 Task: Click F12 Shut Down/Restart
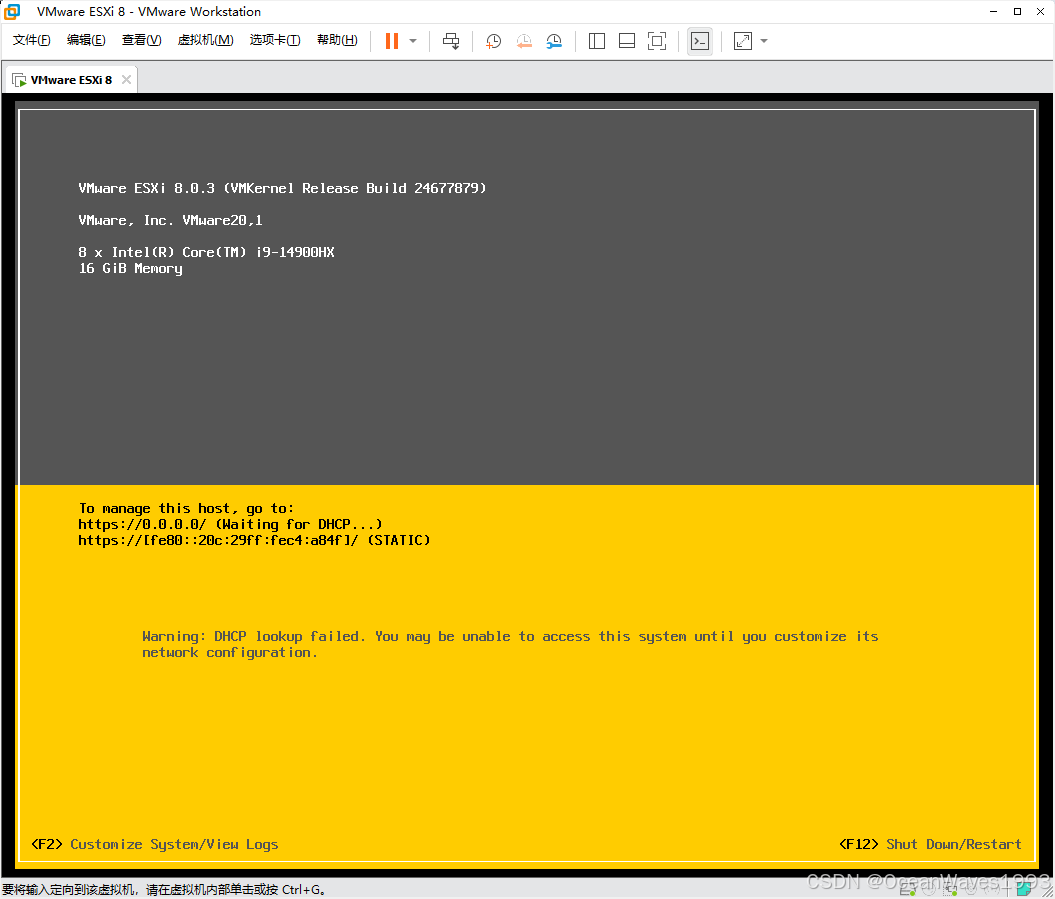(x=930, y=844)
